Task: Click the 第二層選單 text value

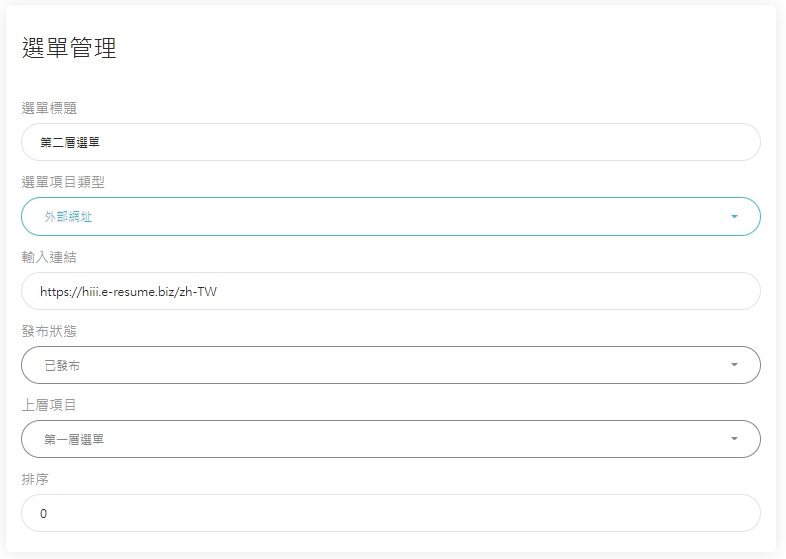Action: 70,142
